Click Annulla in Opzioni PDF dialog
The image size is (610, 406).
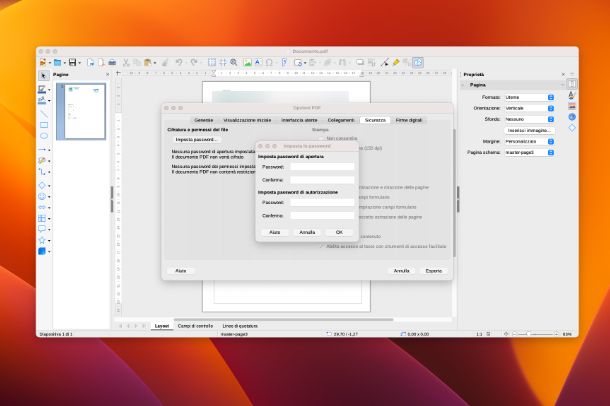(401, 271)
